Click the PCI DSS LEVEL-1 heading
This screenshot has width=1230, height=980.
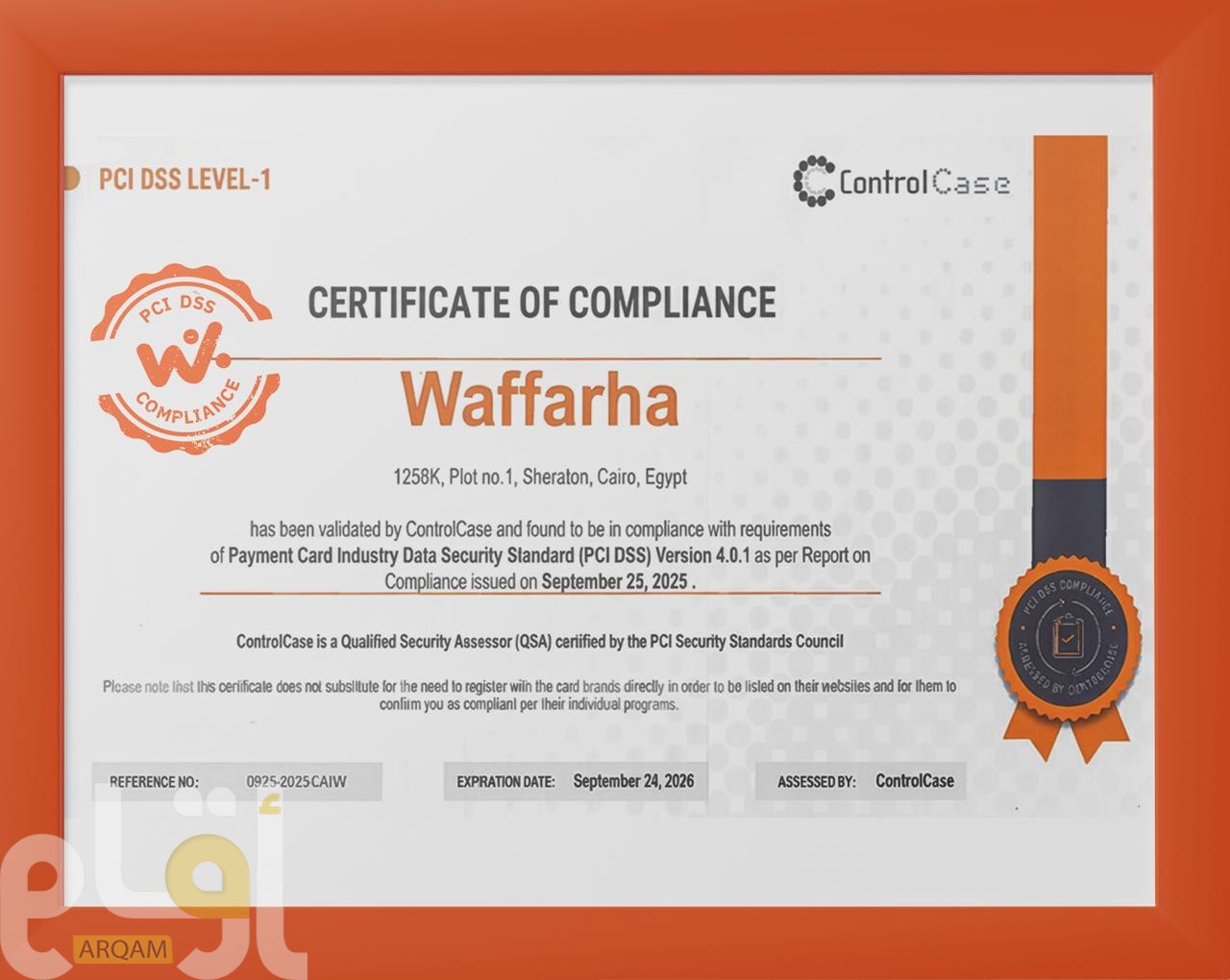(x=184, y=180)
